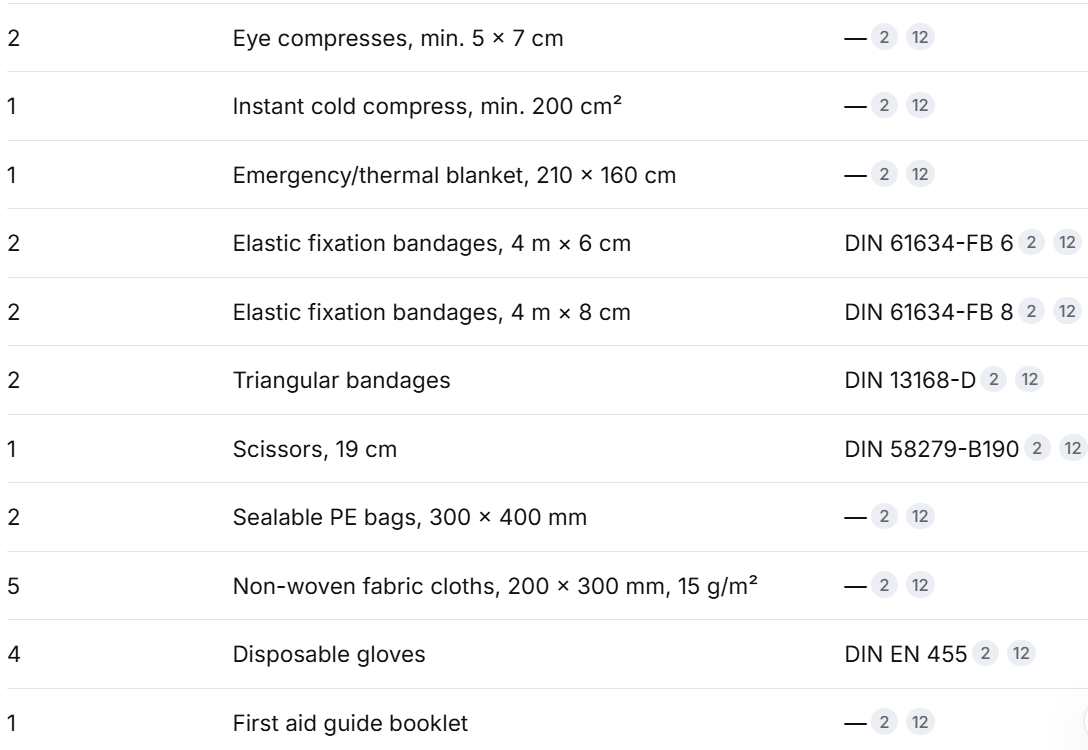Click citation 2 after DIN 13168-D

click(x=994, y=380)
